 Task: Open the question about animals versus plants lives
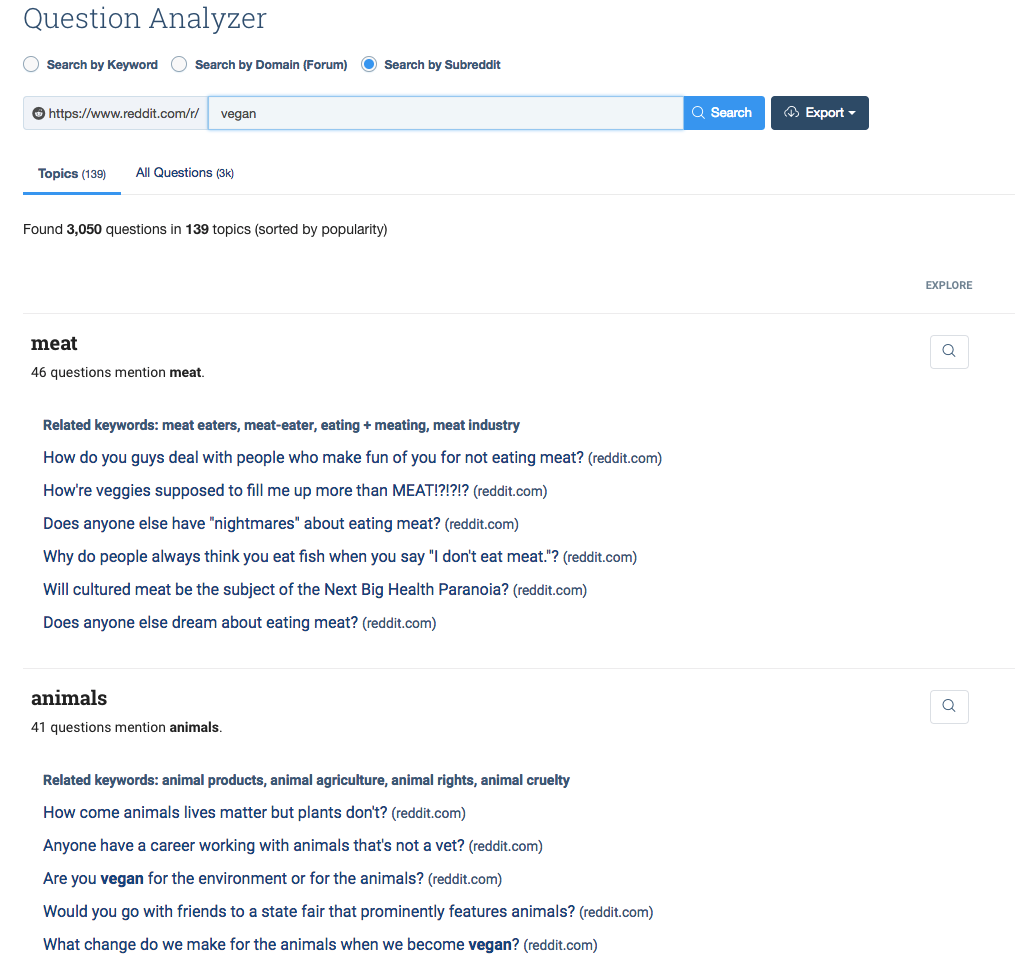click(x=214, y=813)
